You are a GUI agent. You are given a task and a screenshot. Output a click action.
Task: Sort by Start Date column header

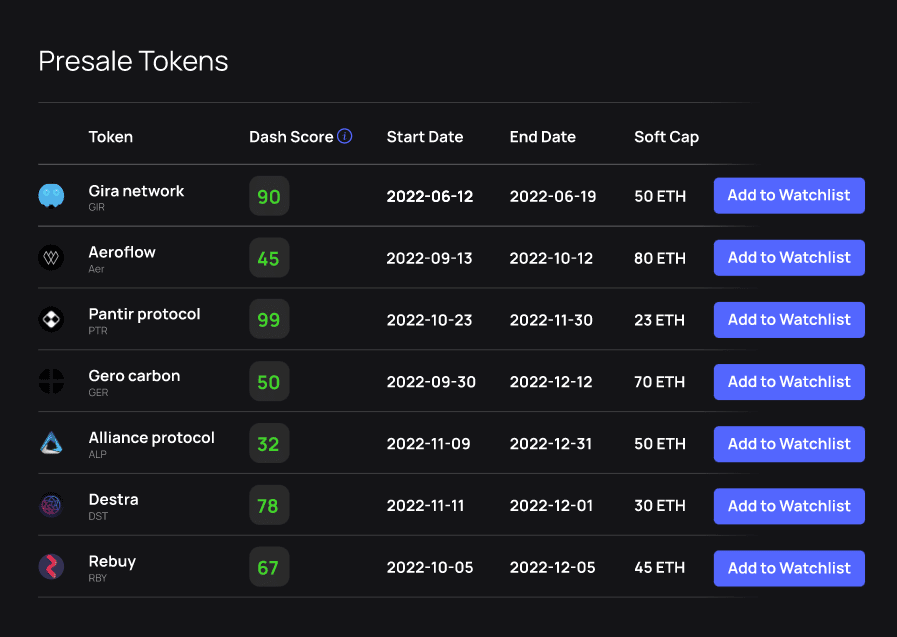[424, 137]
